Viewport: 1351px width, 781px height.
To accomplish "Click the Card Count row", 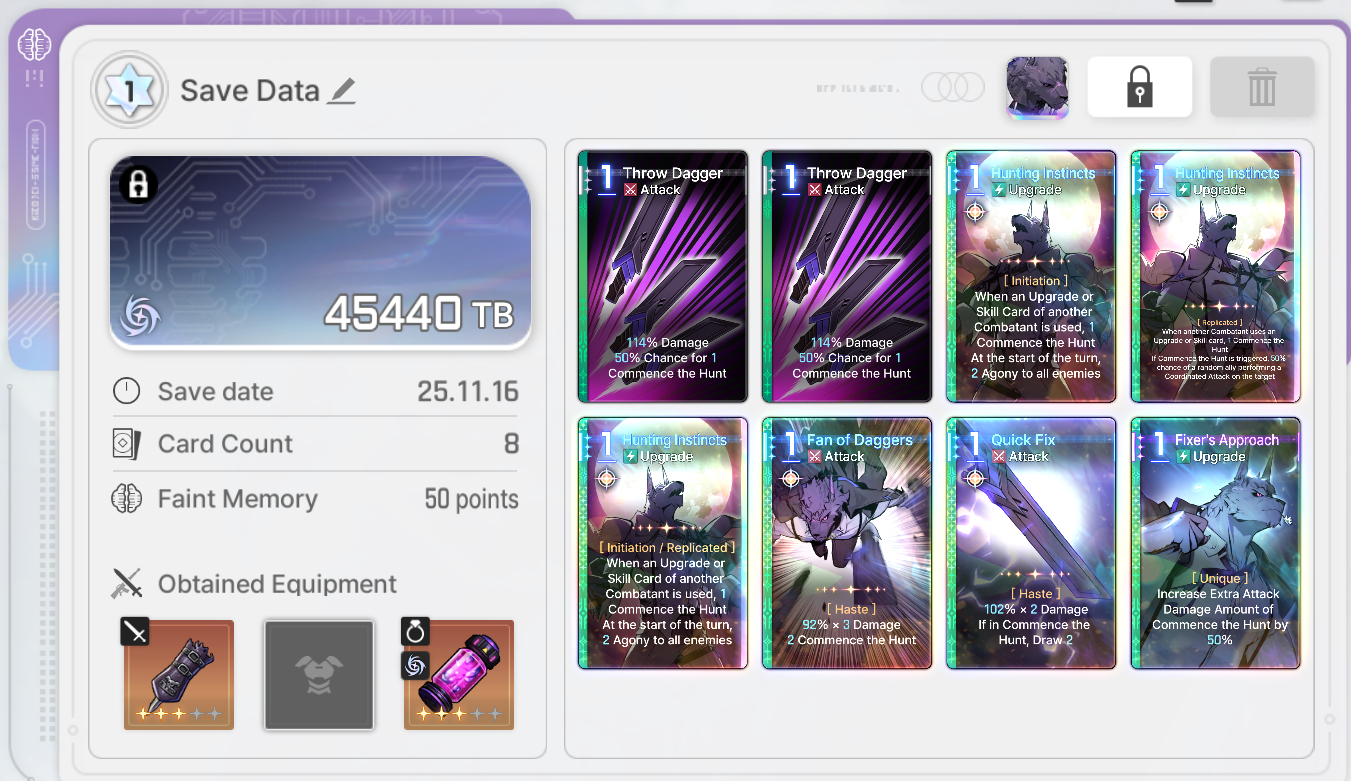I will coord(316,444).
